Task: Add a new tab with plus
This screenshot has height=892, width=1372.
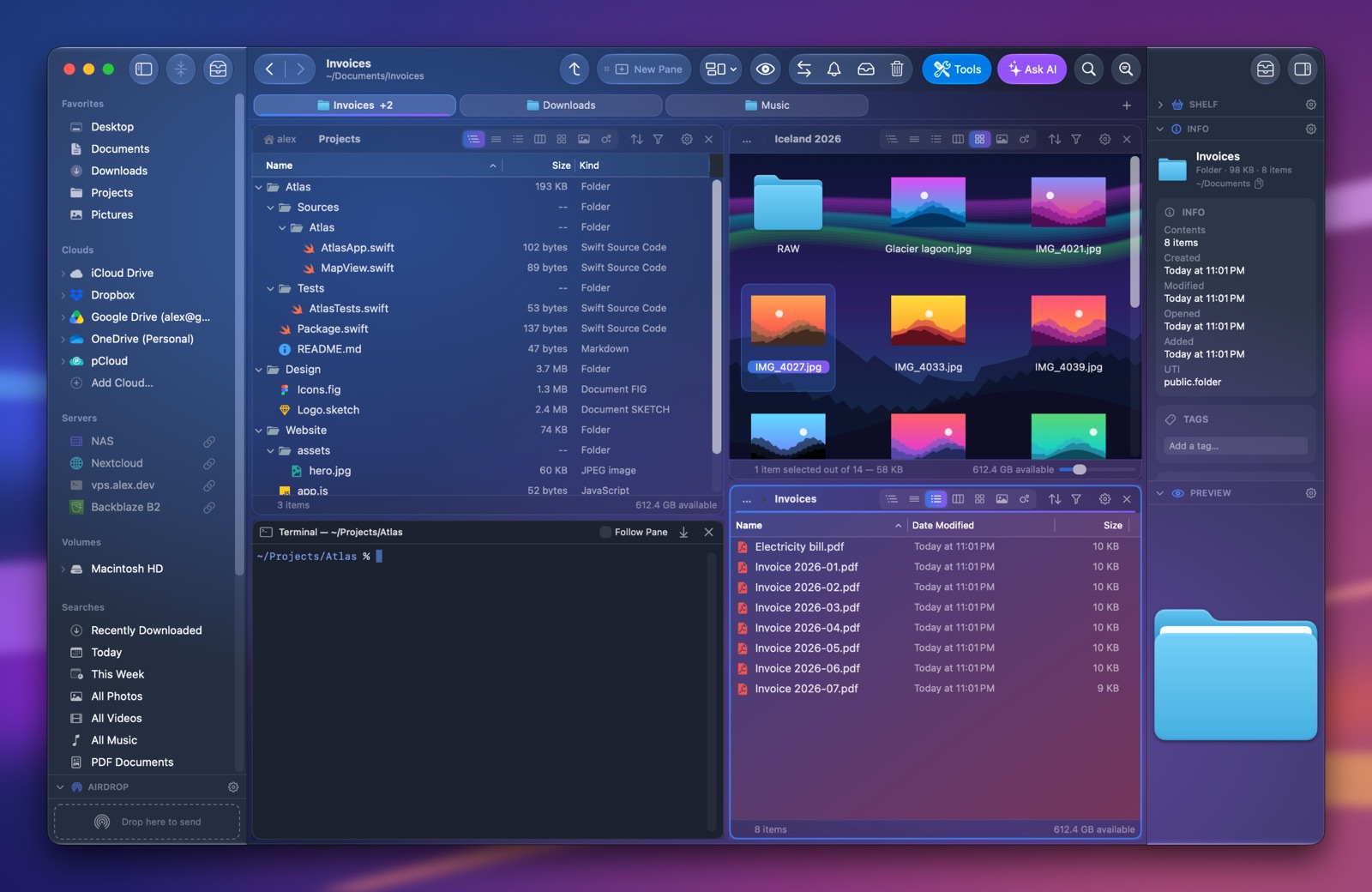Action: point(1127,105)
